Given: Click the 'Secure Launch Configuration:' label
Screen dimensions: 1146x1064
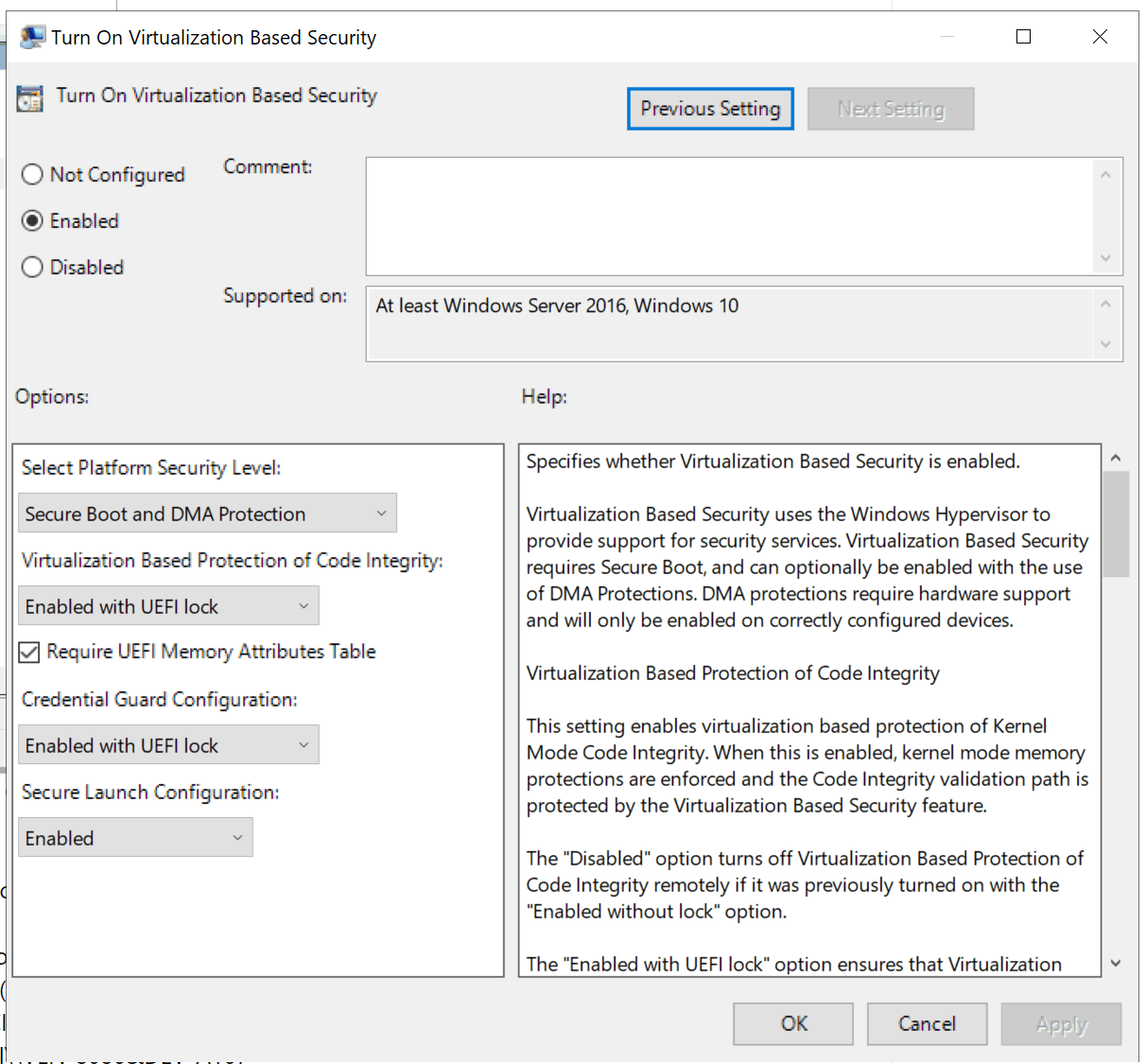Looking at the screenshot, I should (150, 793).
